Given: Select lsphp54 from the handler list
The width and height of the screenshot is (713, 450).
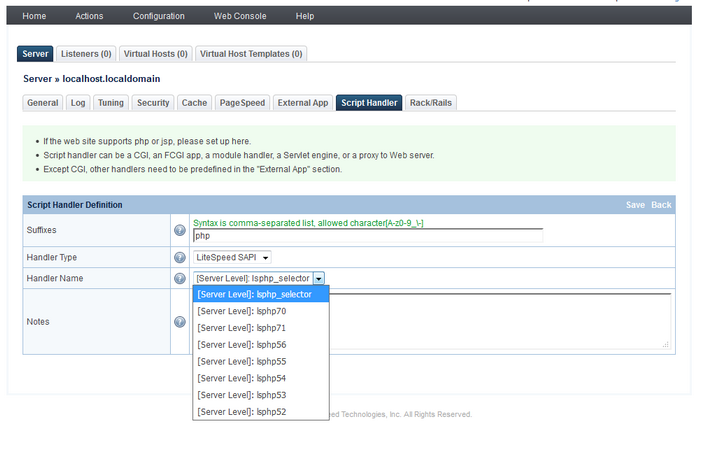Looking at the screenshot, I should [261, 379].
